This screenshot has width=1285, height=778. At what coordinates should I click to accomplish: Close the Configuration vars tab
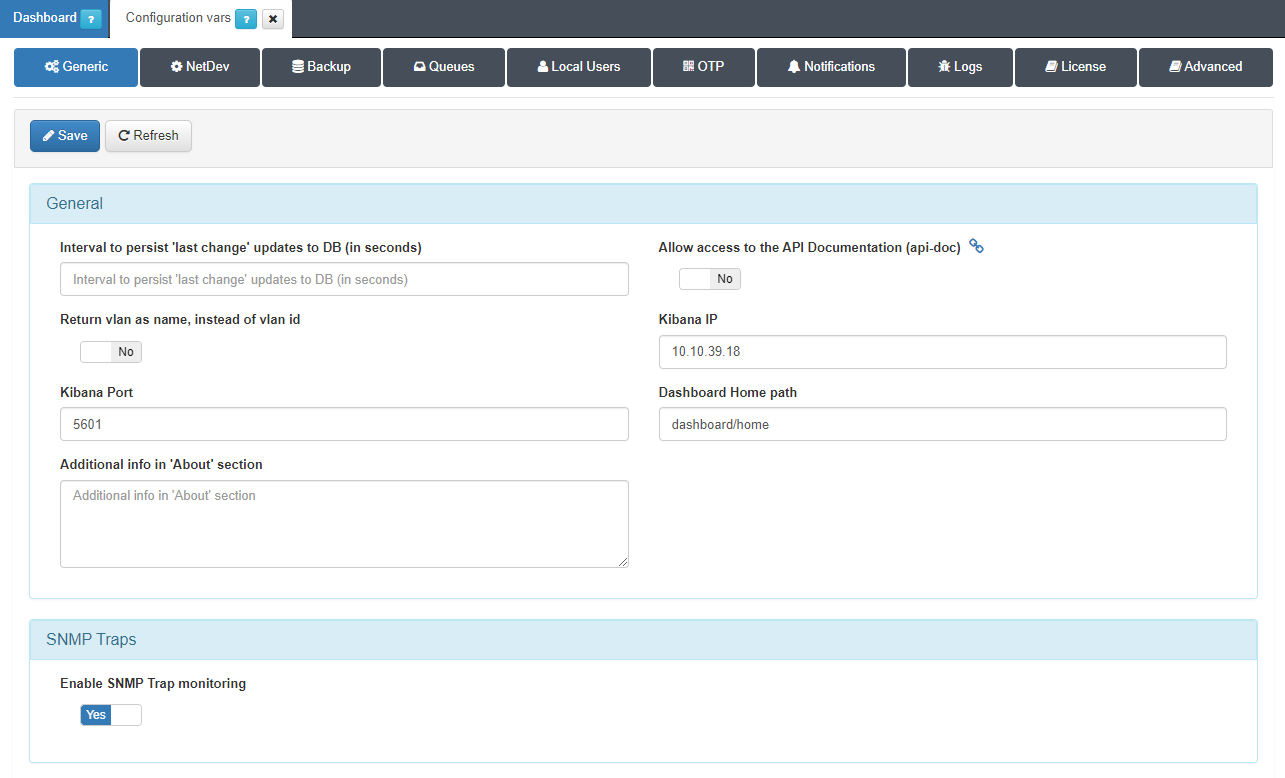pos(272,19)
